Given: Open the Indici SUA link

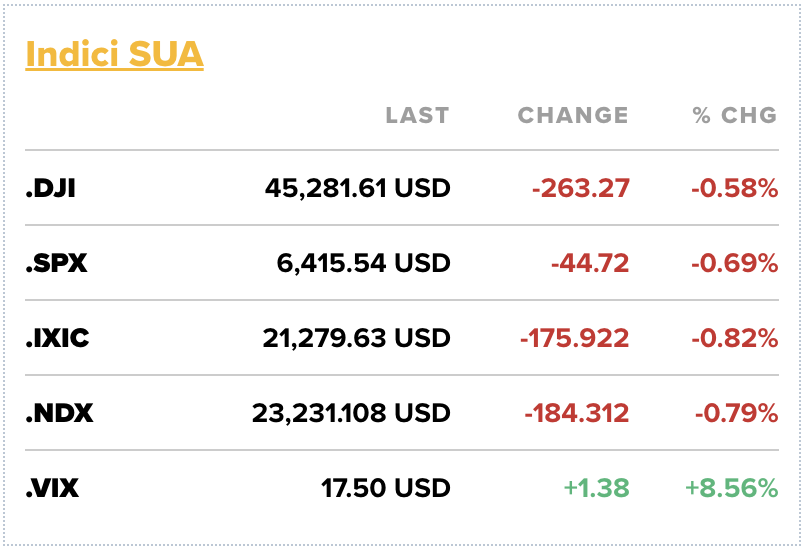Looking at the screenshot, I should [114, 54].
